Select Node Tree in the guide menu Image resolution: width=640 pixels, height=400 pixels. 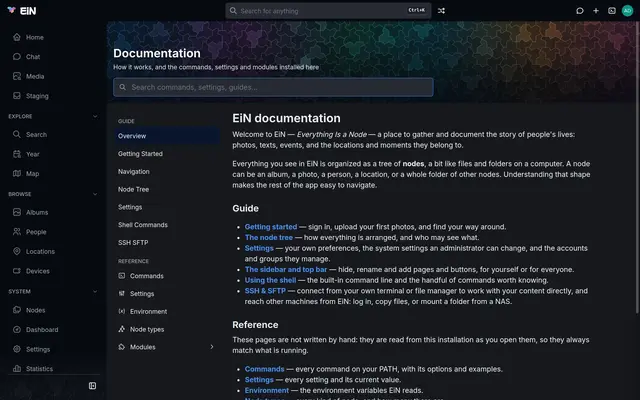[167, 189]
